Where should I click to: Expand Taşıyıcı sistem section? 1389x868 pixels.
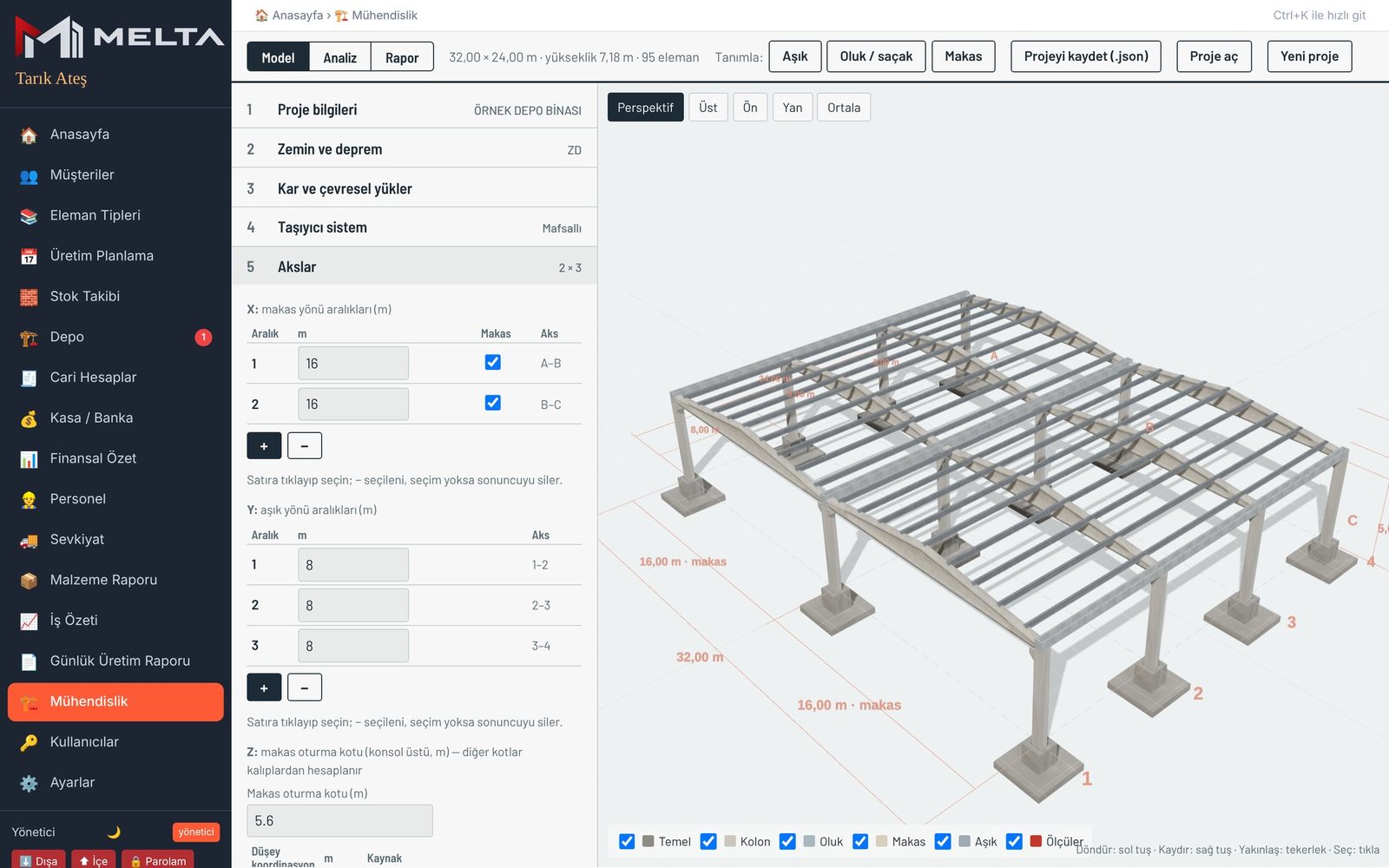(414, 227)
